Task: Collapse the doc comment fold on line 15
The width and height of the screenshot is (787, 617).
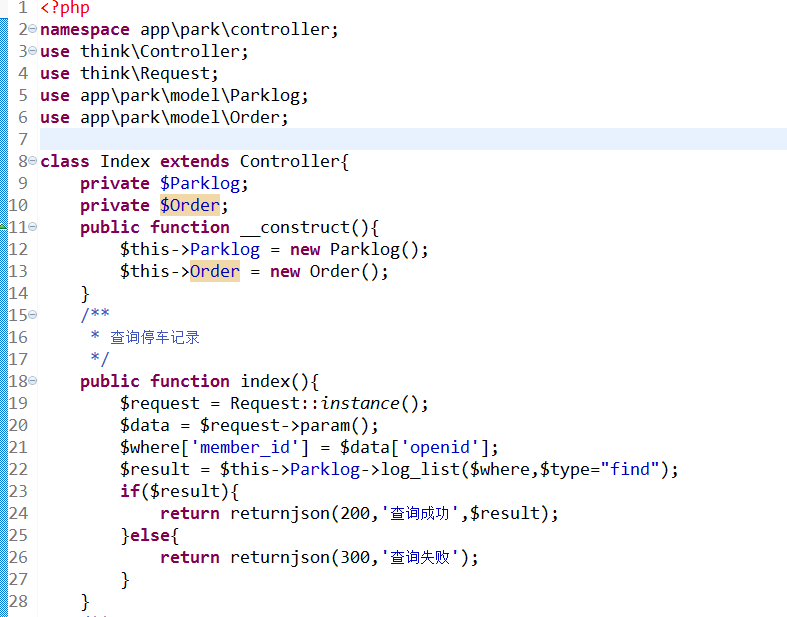Action: click(33, 316)
